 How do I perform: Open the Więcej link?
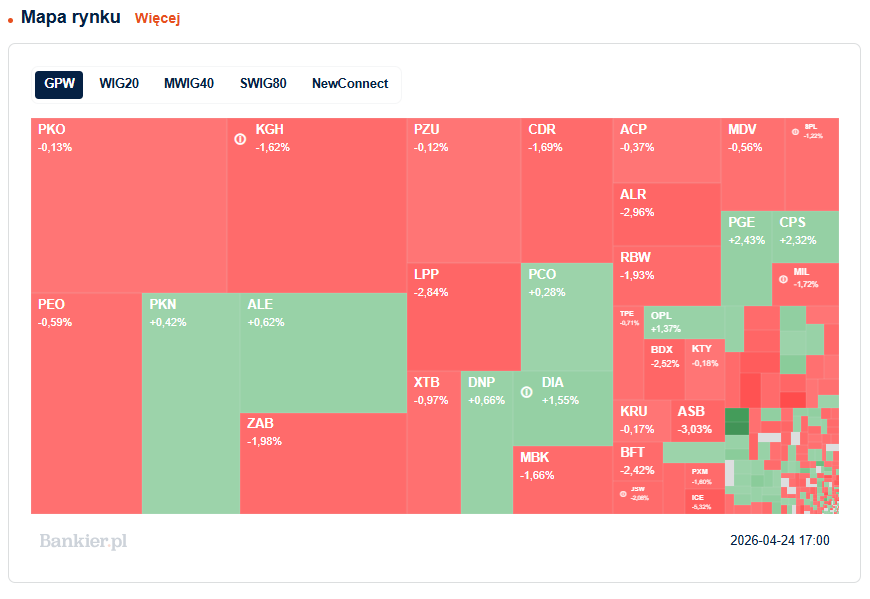coord(158,18)
